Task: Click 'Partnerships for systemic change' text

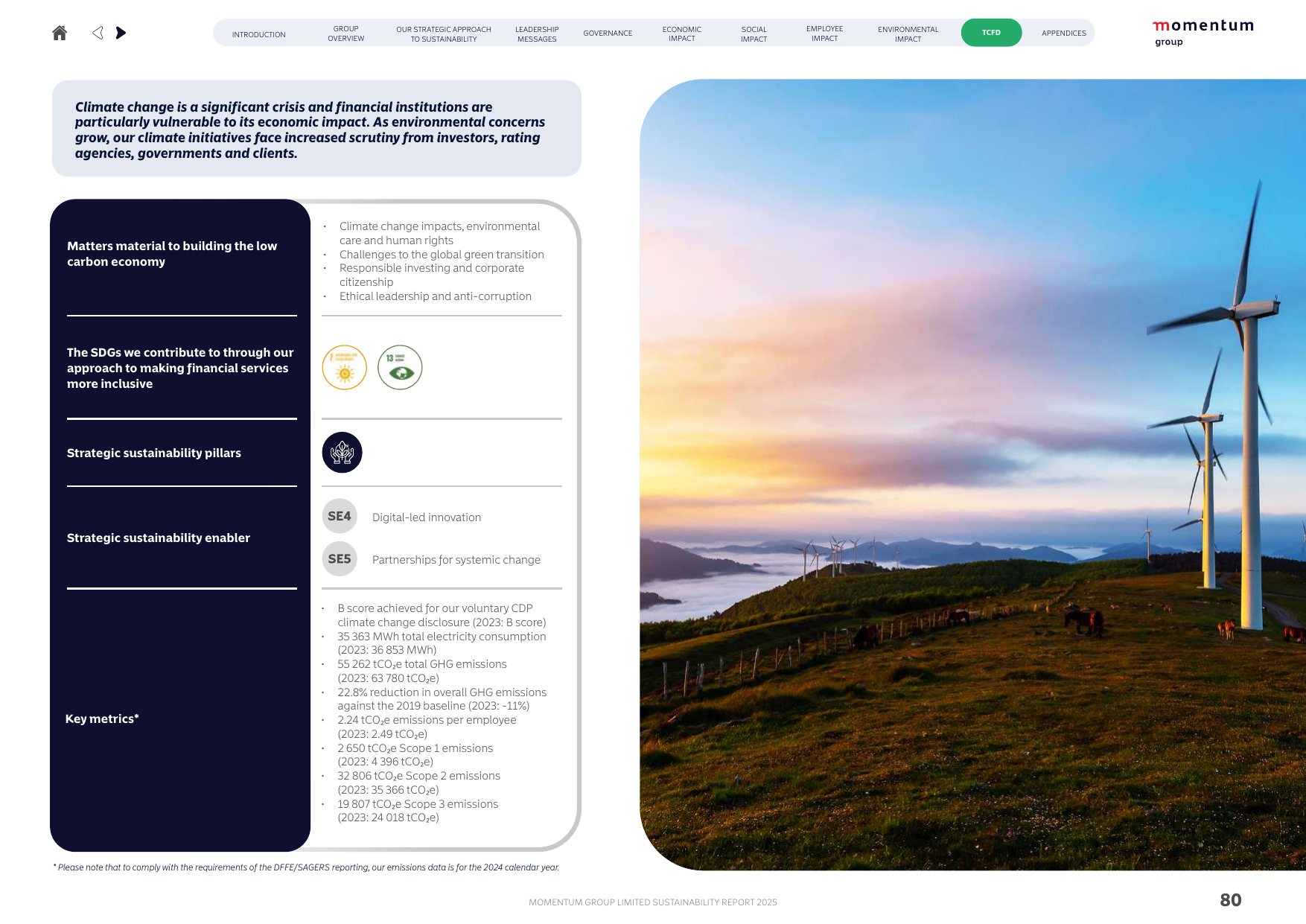Action: click(456, 560)
